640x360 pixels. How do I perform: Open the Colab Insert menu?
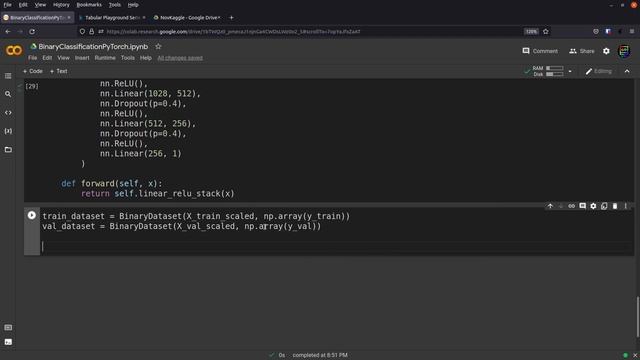pyautogui.click(x=82, y=58)
